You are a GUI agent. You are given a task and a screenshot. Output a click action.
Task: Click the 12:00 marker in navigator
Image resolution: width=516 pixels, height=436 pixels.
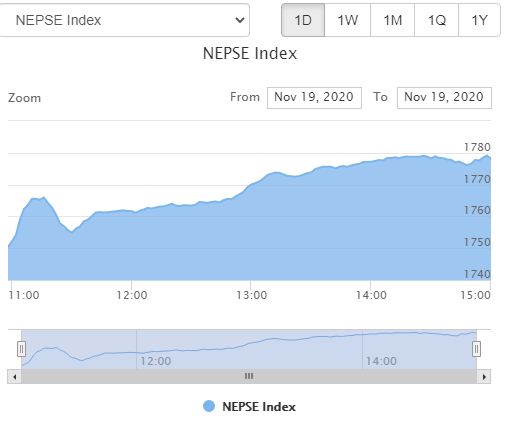tap(155, 361)
